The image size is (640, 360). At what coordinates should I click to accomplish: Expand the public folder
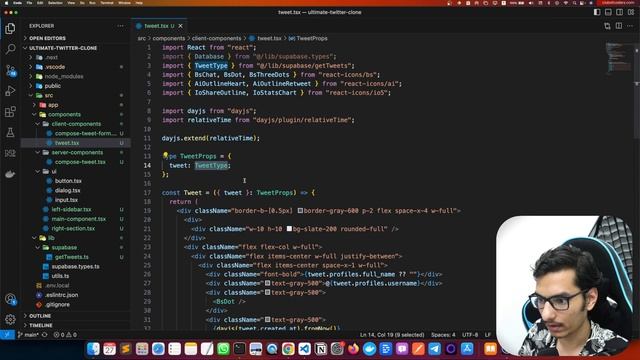pyautogui.click(x=76, y=86)
